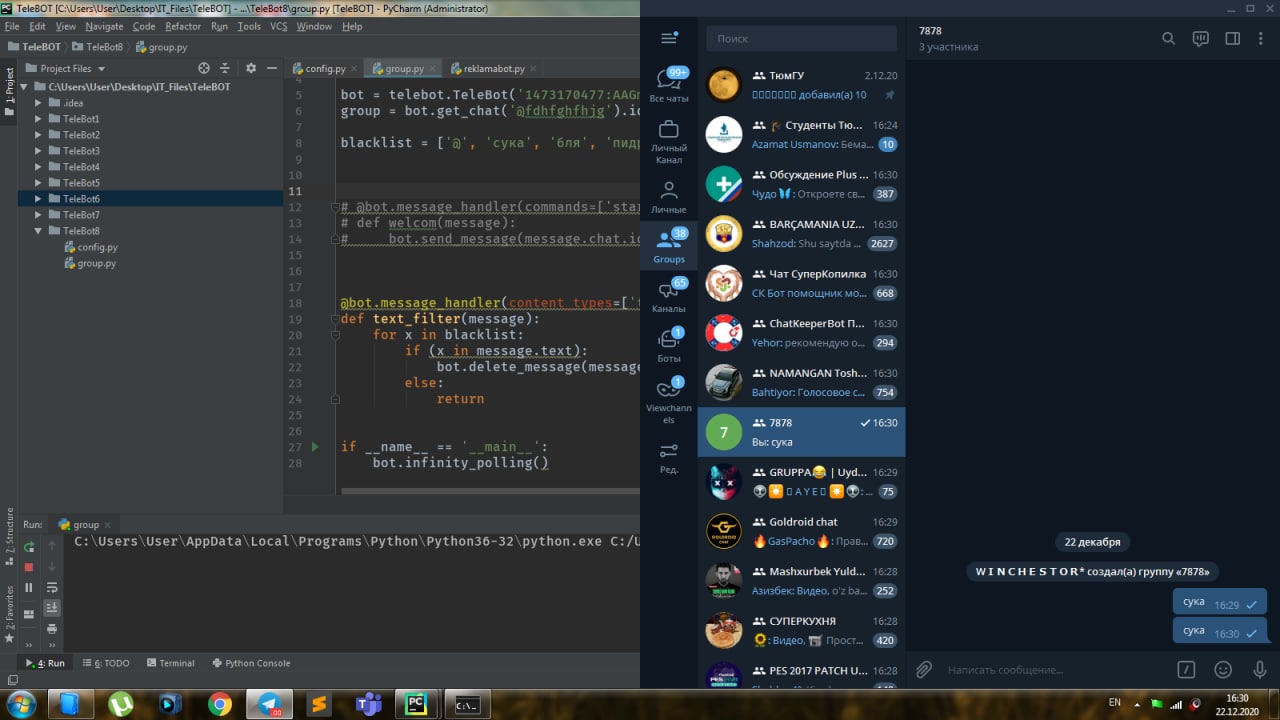The image size is (1280, 720).
Task: Switch to the reklamabot.py editor tab
Action: [x=494, y=69]
